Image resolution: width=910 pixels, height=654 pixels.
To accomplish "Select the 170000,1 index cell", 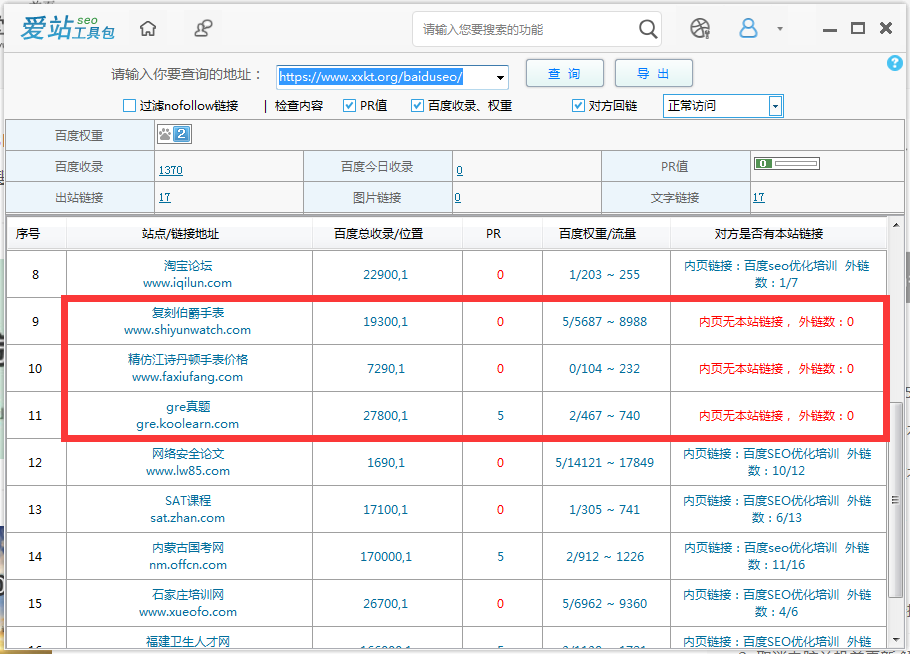I will pos(386,557).
